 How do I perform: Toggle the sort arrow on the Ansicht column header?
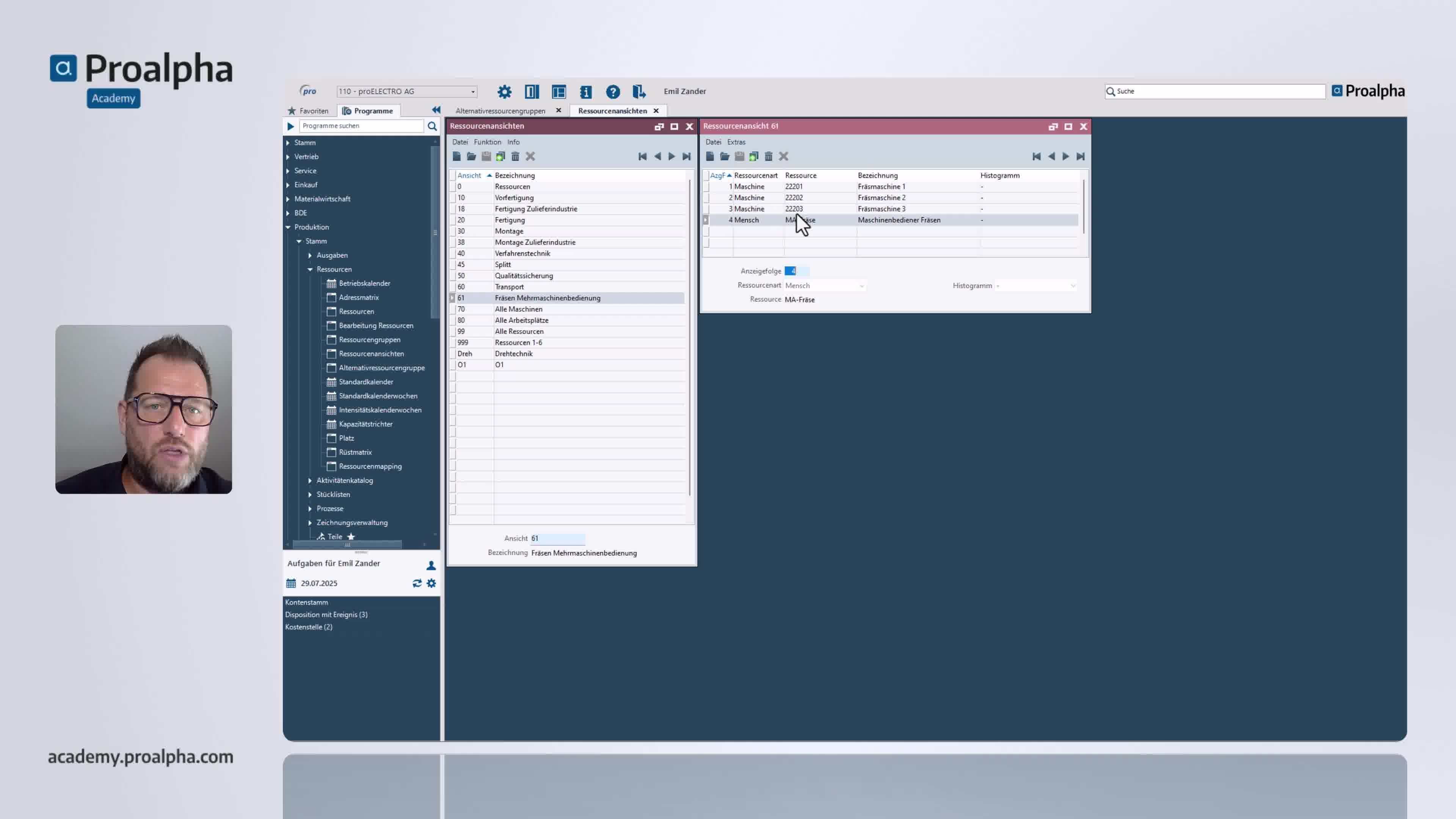coord(490,175)
